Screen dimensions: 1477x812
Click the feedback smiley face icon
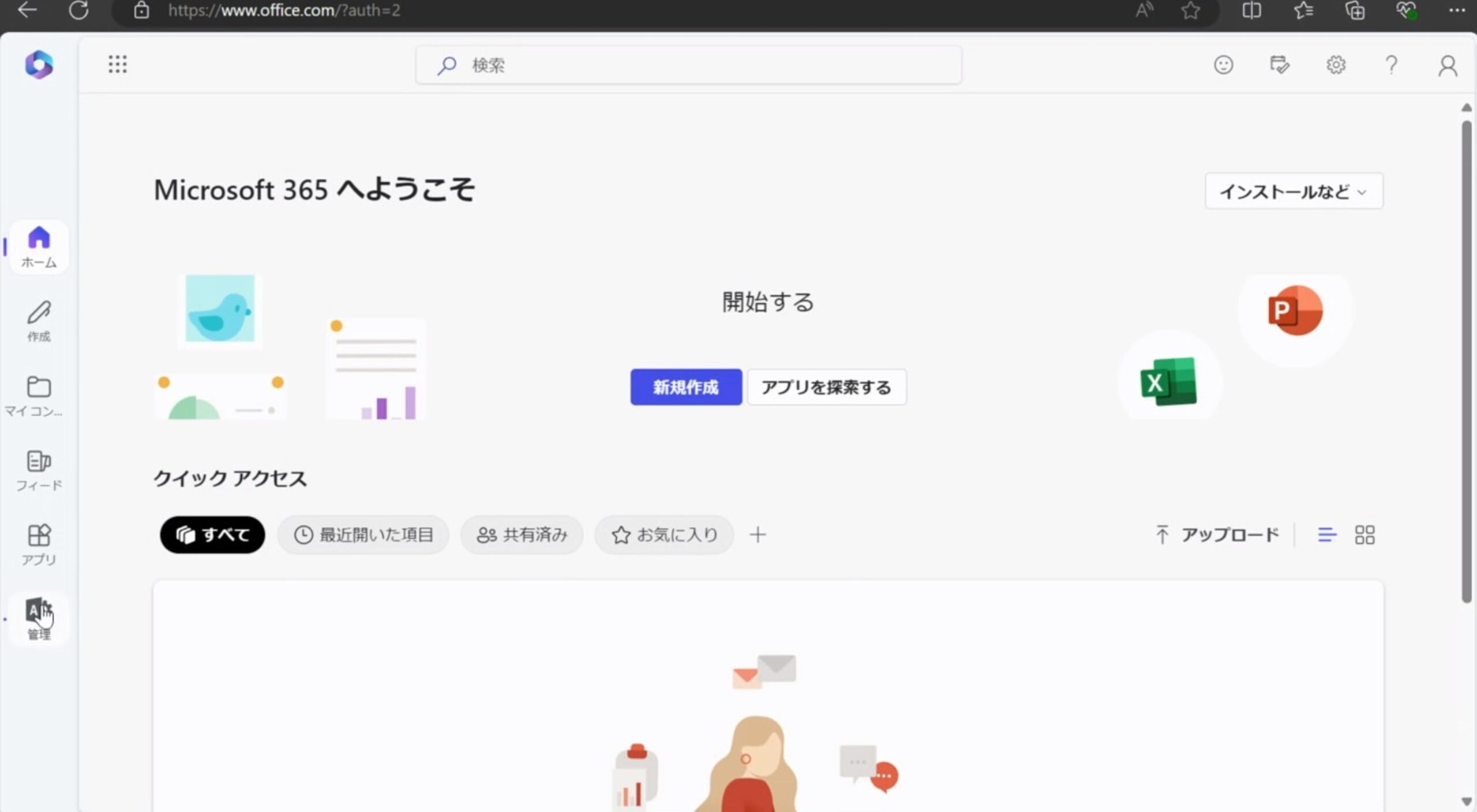[x=1223, y=65]
